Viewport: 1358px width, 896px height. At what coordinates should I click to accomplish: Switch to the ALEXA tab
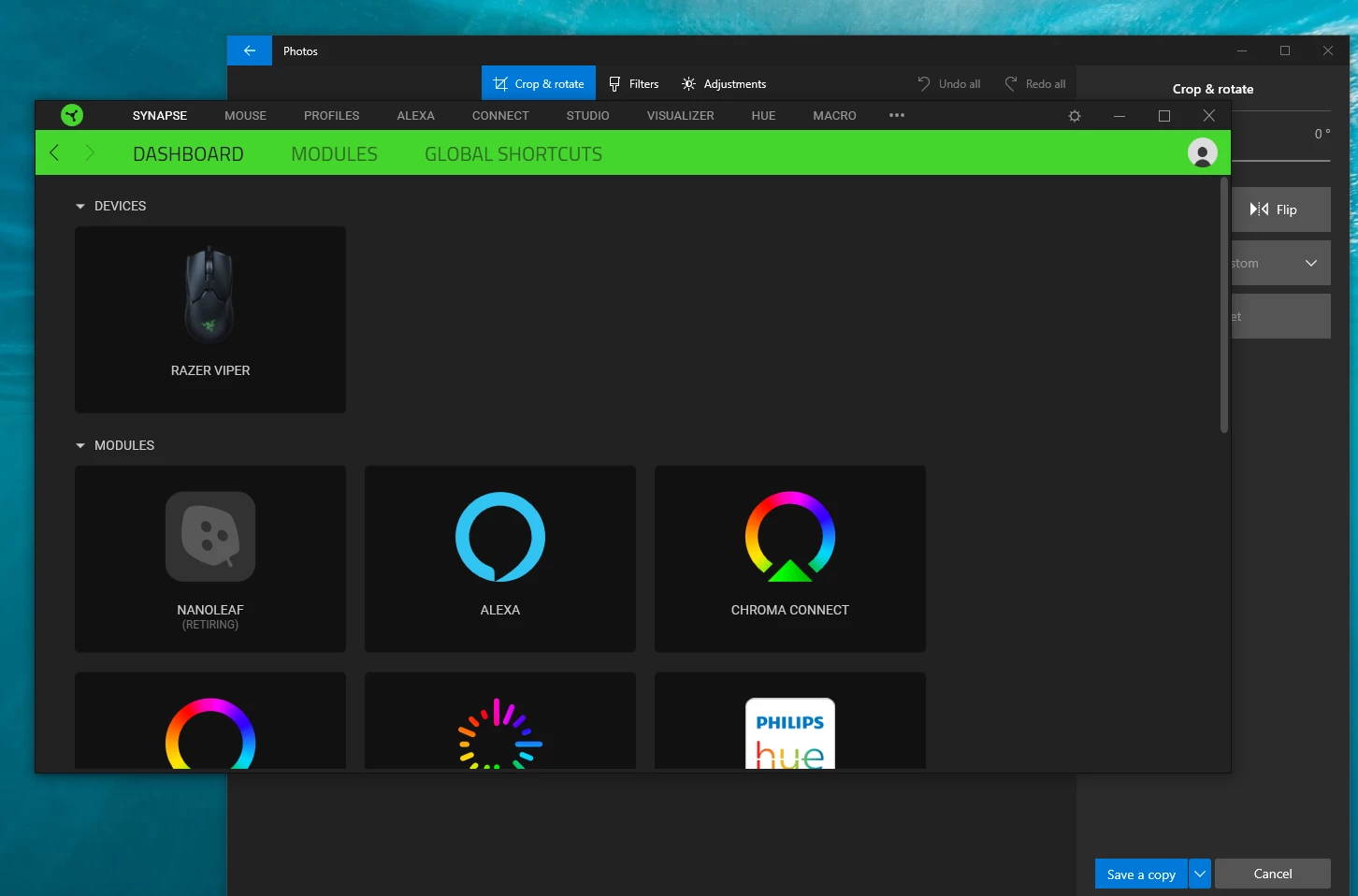415,115
